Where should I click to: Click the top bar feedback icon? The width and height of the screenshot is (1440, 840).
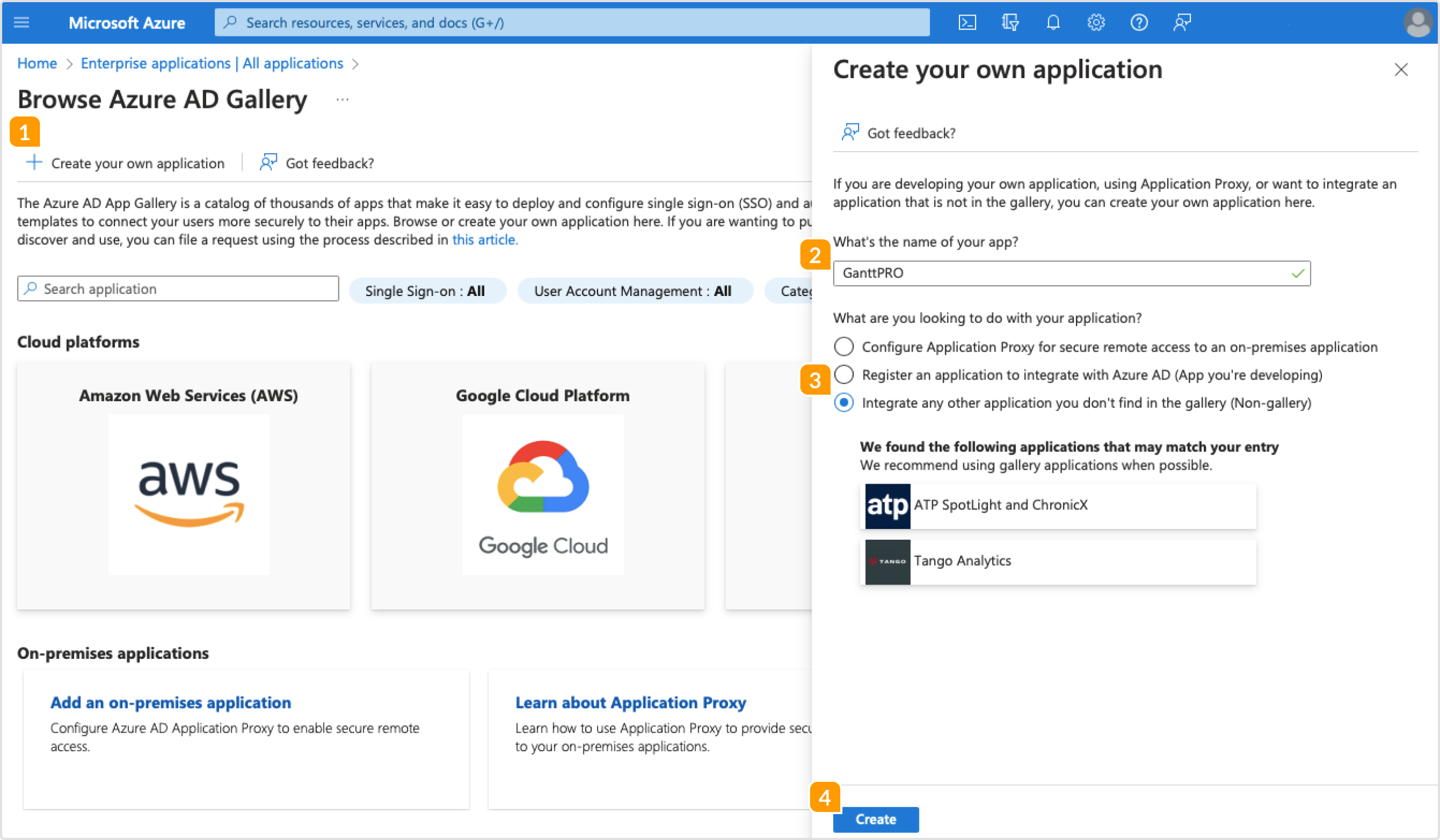coord(1182,22)
